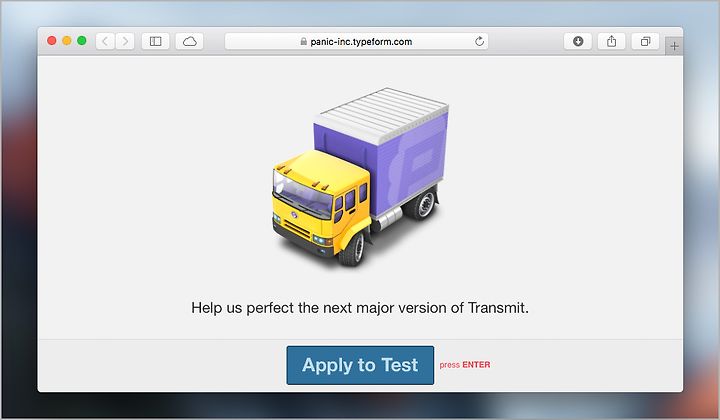720x420 pixels.
Task: Click the "press ENTER" hint text
Action: [465, 365]
